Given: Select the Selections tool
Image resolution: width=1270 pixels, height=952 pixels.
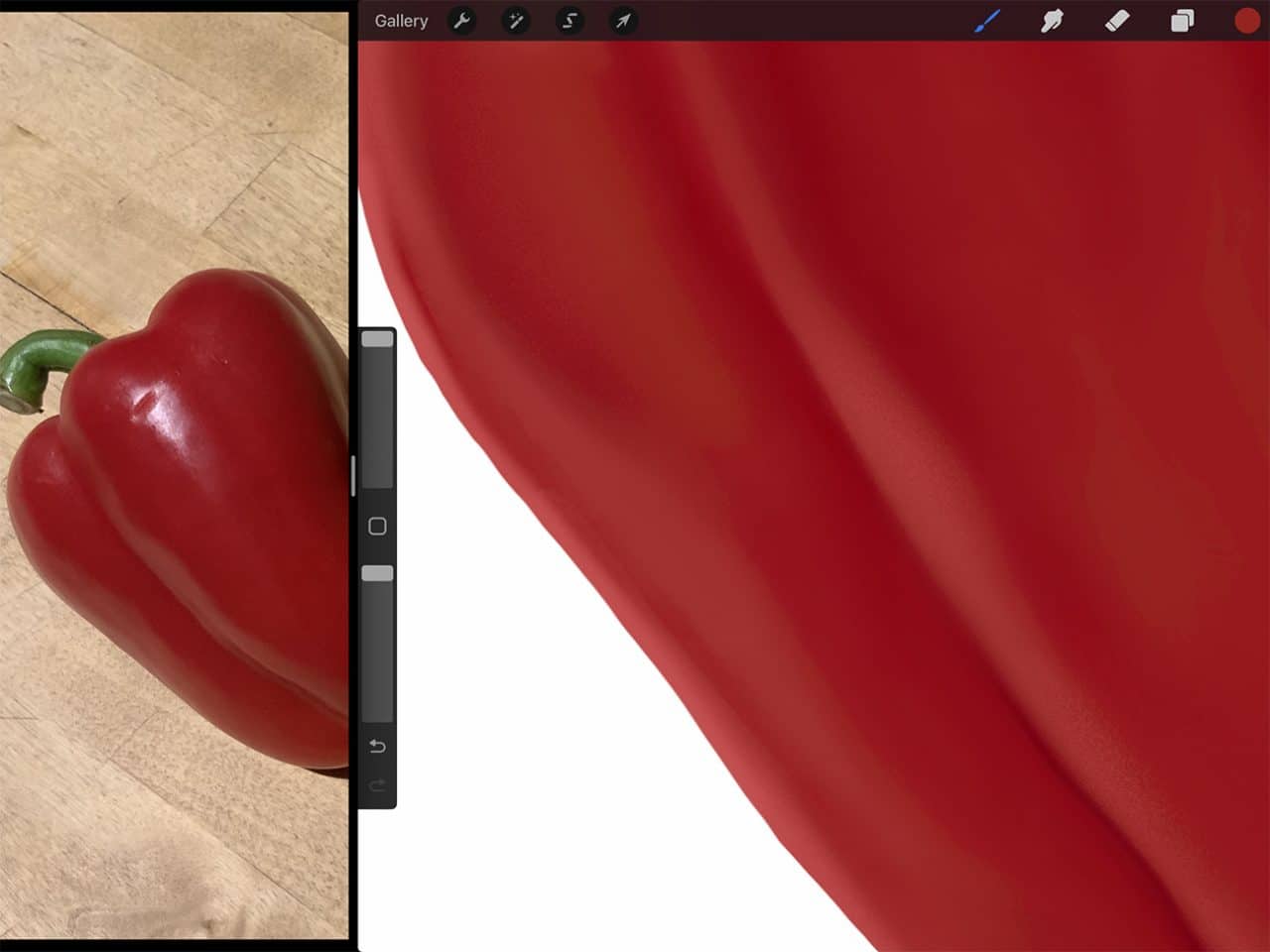Looking at the screenshot, I should pos(569,21).
